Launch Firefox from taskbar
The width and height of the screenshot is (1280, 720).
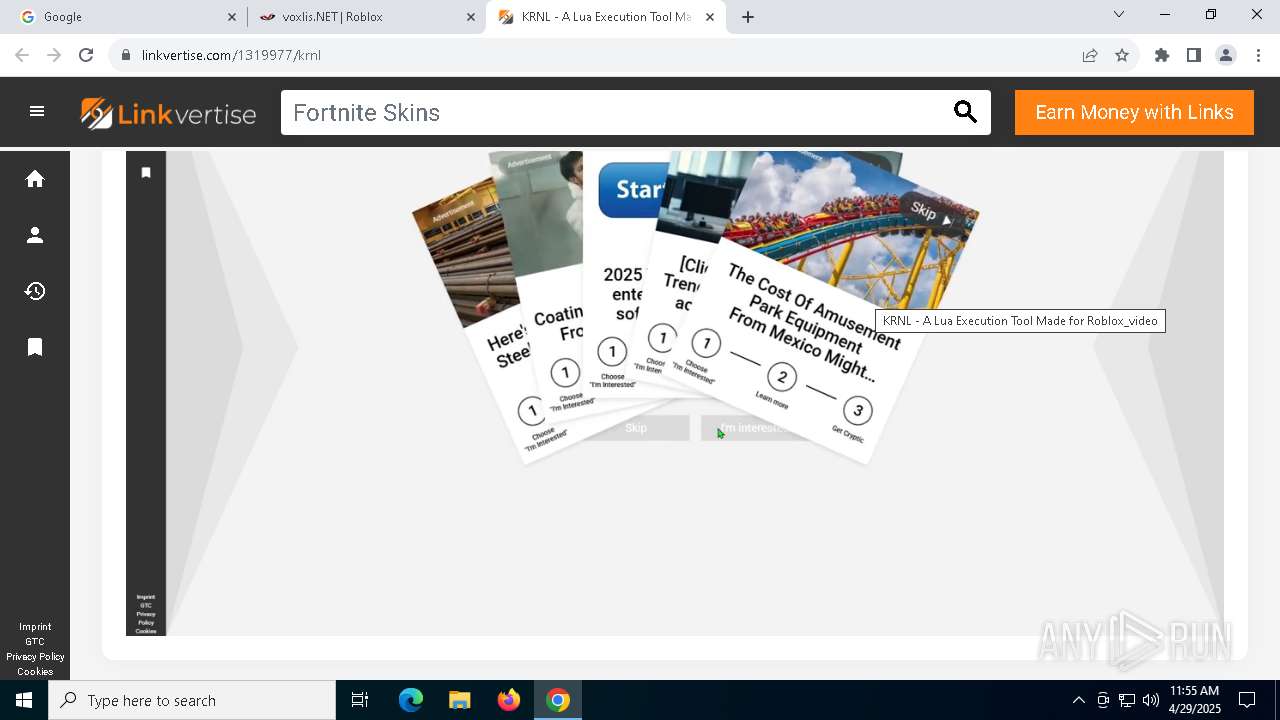[x=509, y=700]
